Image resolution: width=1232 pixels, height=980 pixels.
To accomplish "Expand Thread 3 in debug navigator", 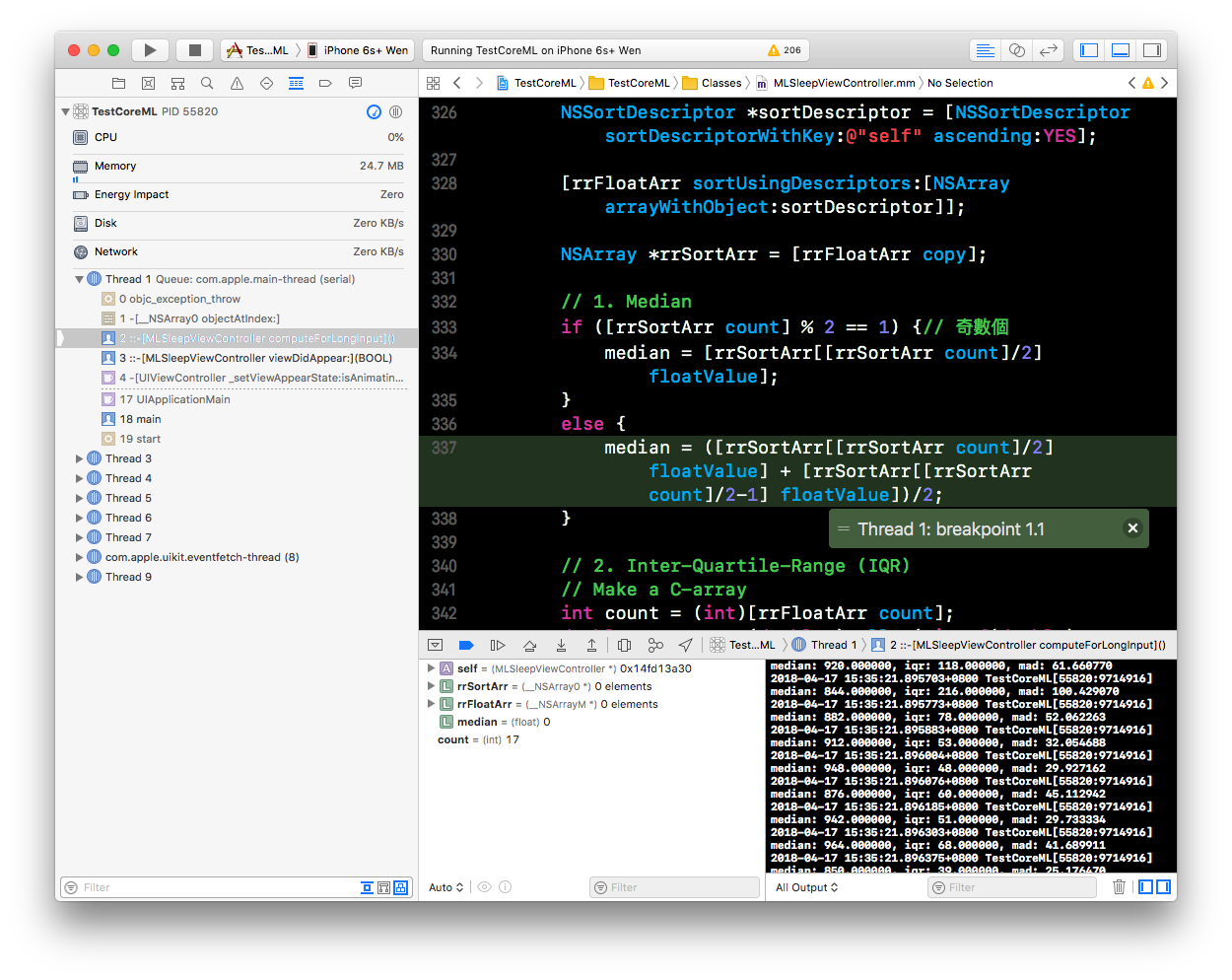I will (x=80, y=458).
